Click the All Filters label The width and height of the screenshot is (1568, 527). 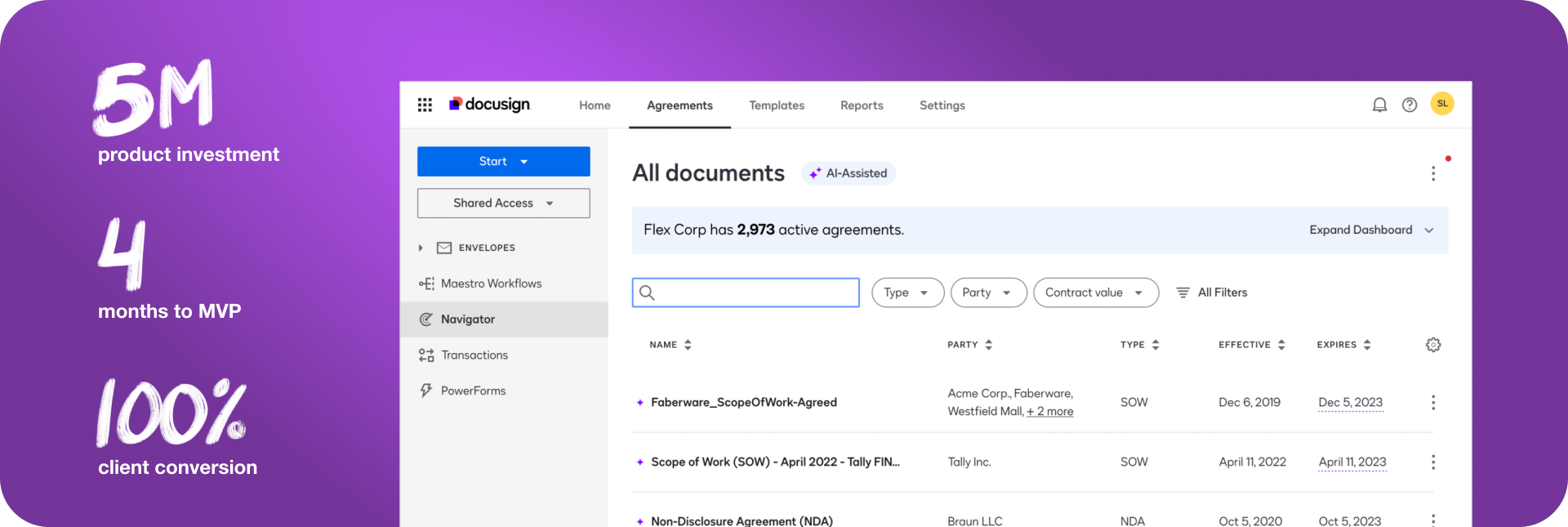point(1223,293)
